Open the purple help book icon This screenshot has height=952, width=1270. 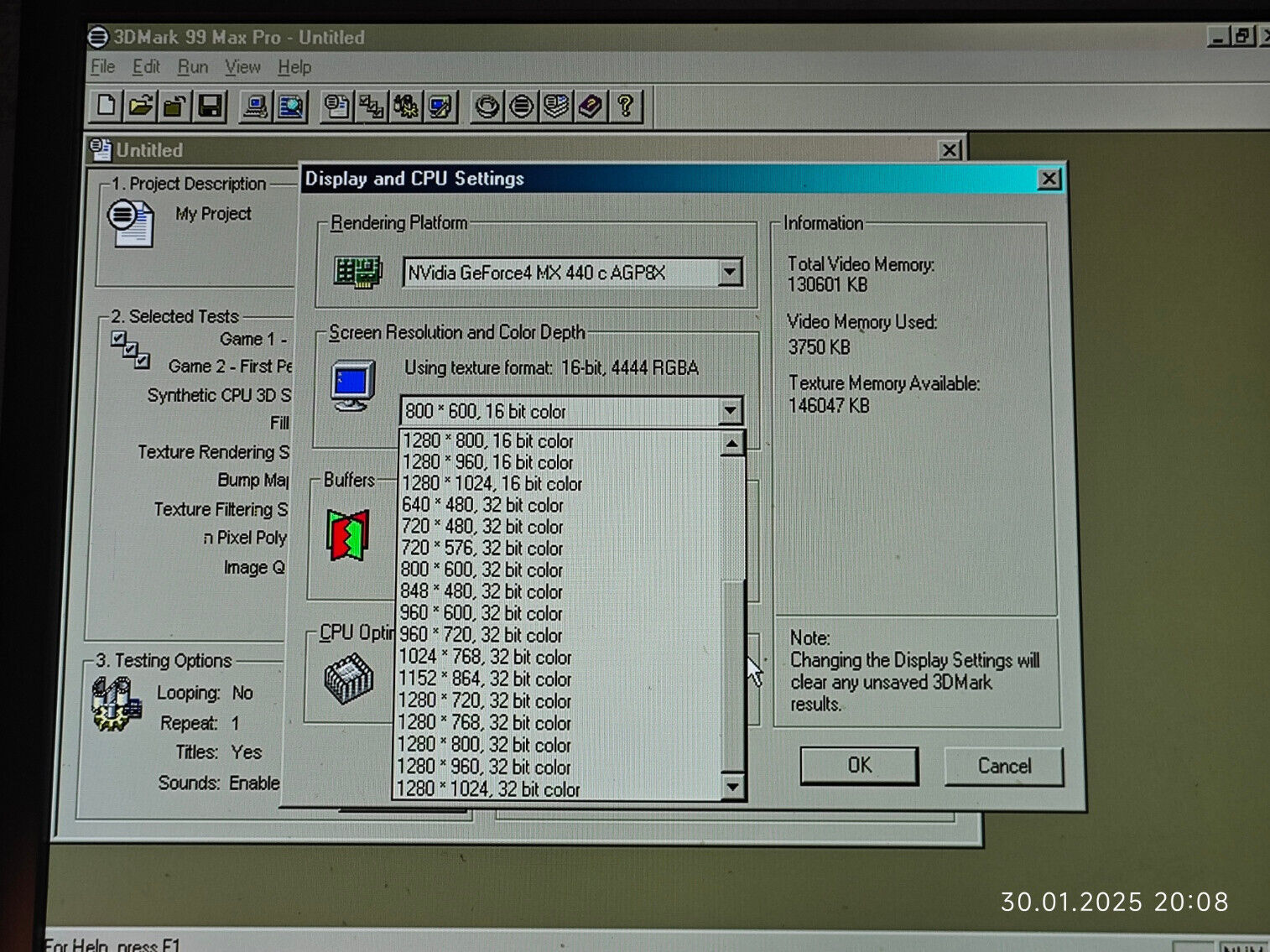[x=590, y=107]
